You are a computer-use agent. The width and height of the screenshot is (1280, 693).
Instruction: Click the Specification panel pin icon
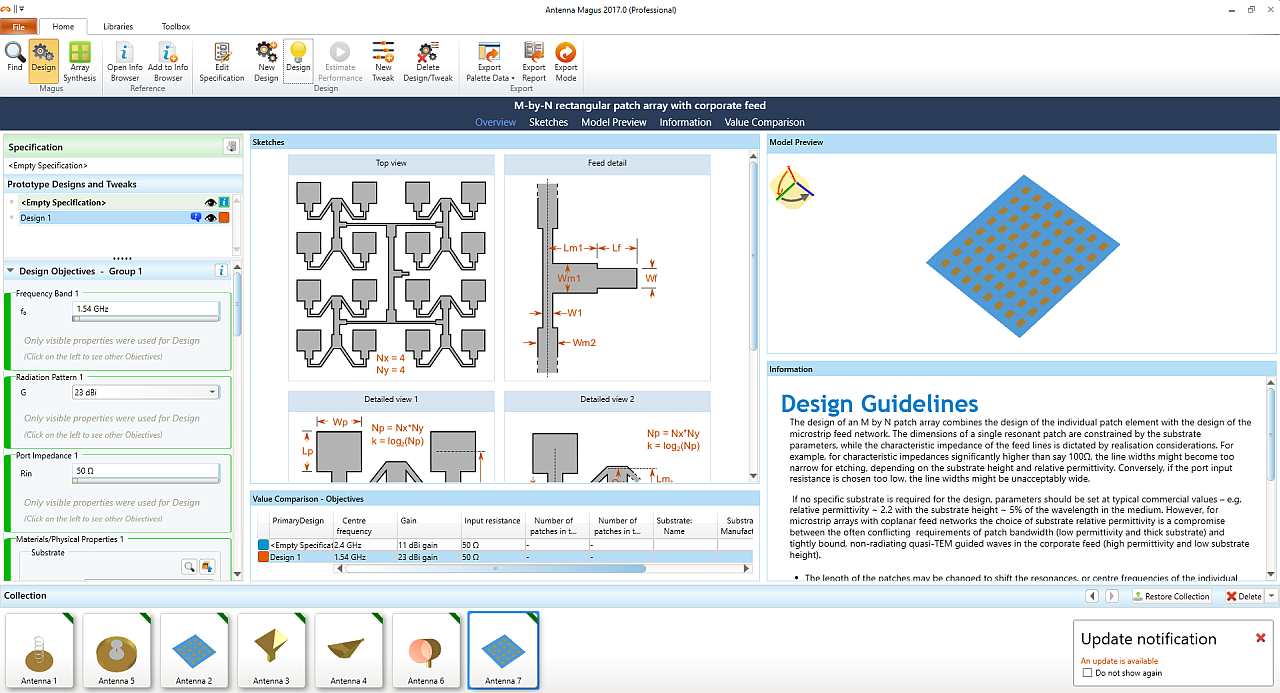[x=232, y=147]
